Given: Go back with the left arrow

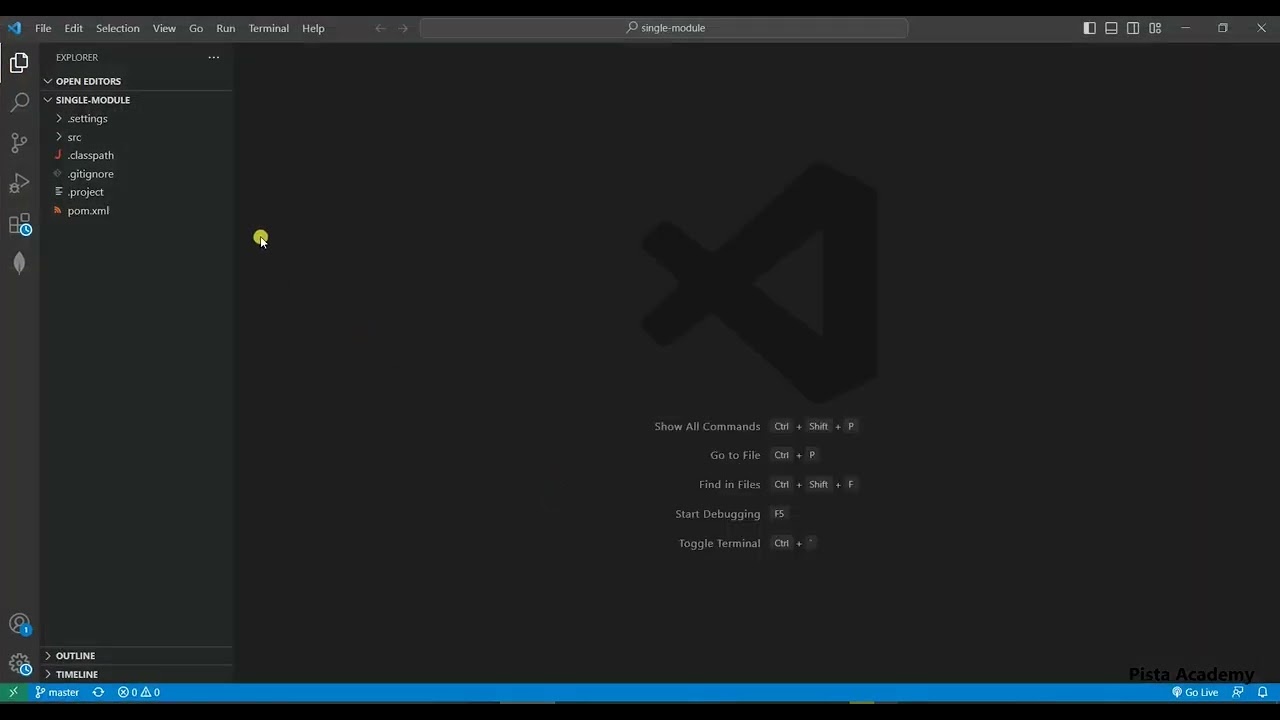Looking at the screenshot, I should pyautogui.click(x=380, y=28).
